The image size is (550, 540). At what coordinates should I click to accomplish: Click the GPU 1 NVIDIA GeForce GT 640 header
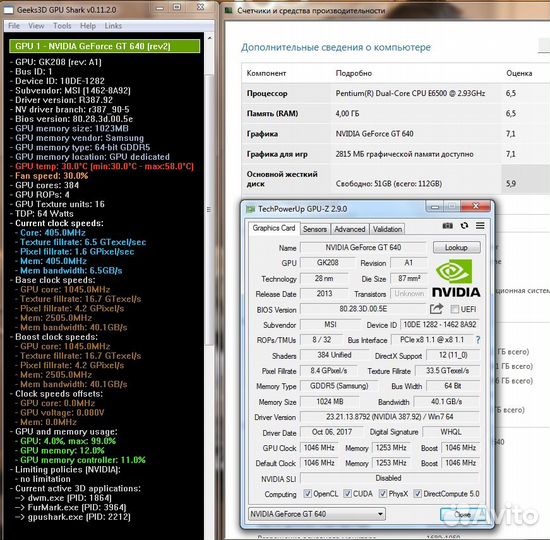pos(105,46)
